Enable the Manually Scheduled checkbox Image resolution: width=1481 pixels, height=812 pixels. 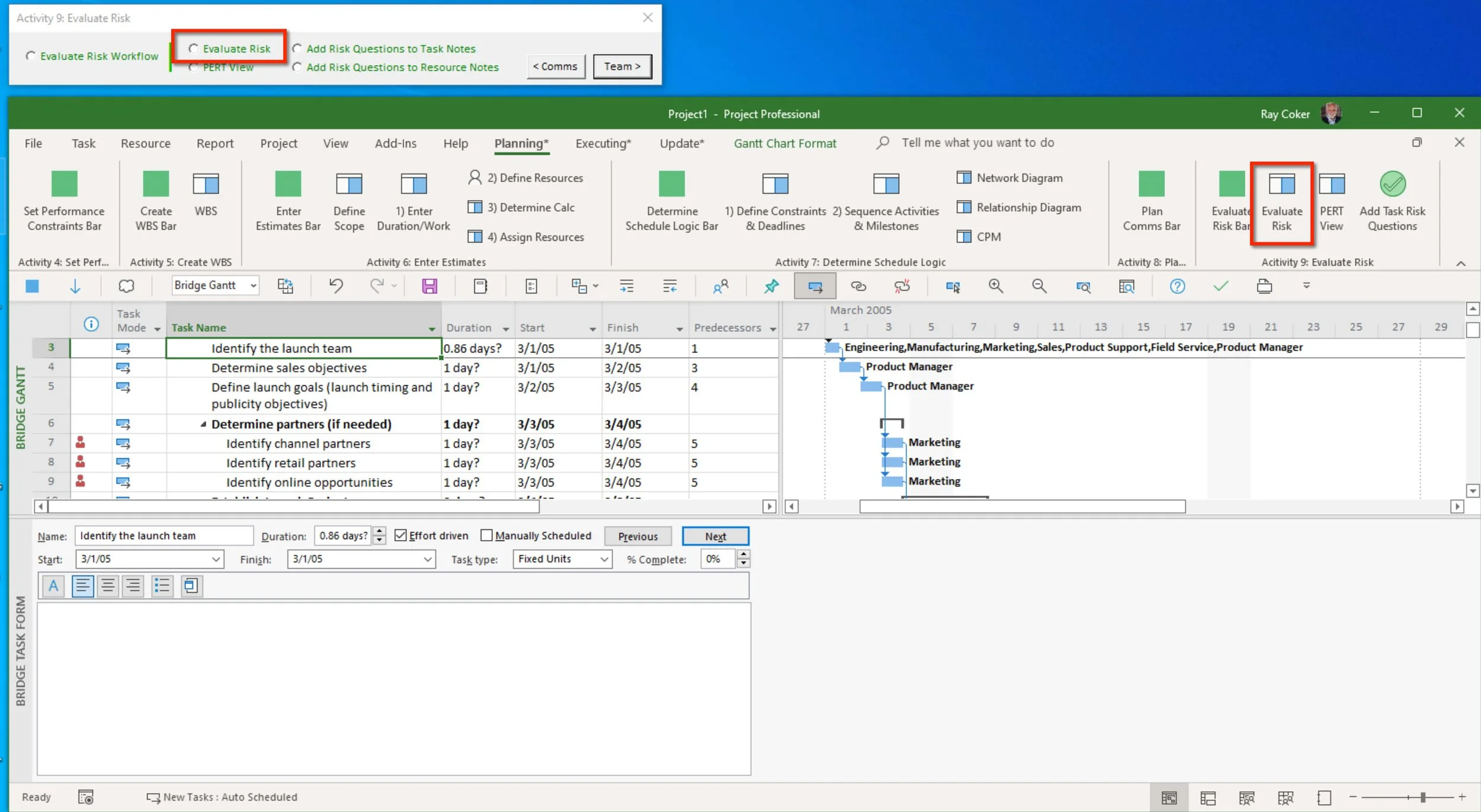pos(486,535)
